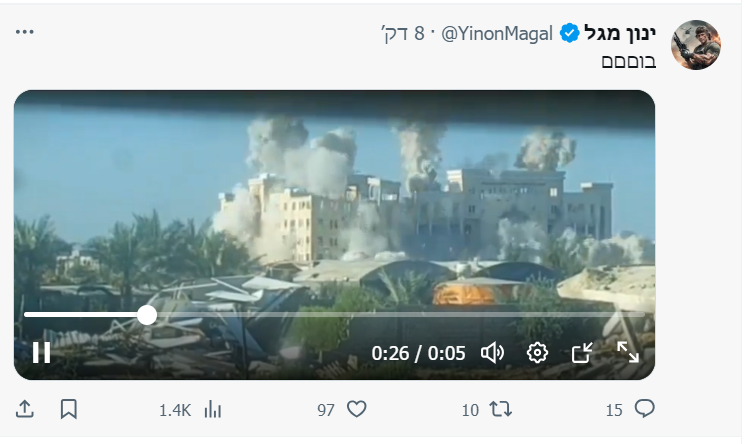Click the blue verified badge
This screenshot has height=444, width=744.
click(569, 34)
